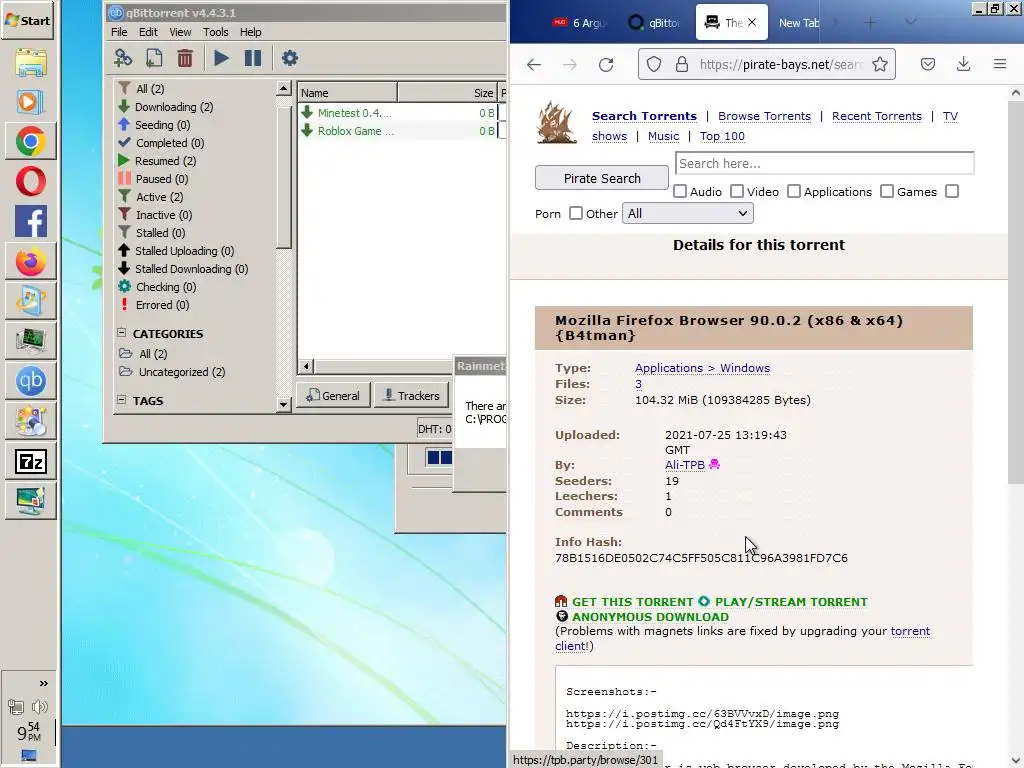Launch Windows Media Player taskbar icon
The width and height of the screenshot is (1024, 768).
pyautogui.click(x=31, y=102)
